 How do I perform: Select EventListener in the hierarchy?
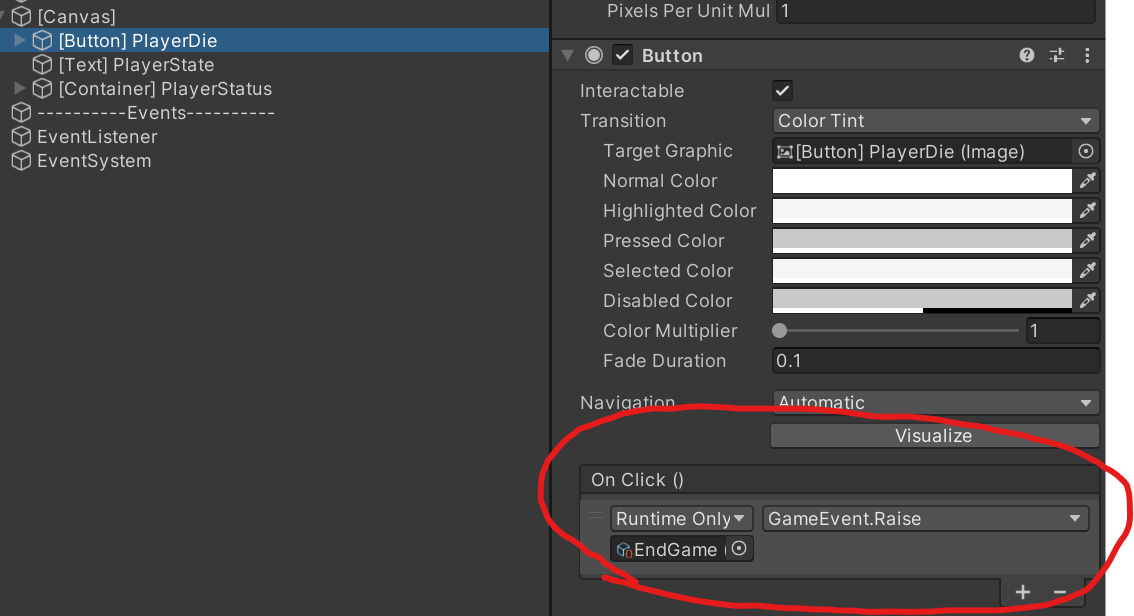(97, 137)
